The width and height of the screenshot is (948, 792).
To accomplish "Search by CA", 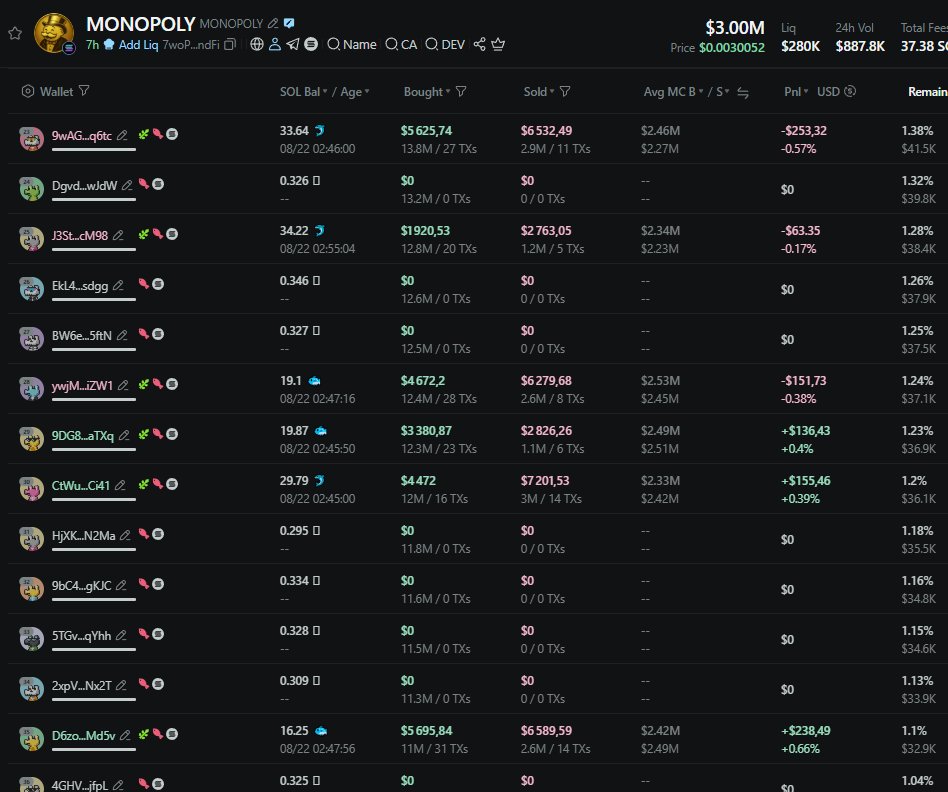I will tap(401, 45).
